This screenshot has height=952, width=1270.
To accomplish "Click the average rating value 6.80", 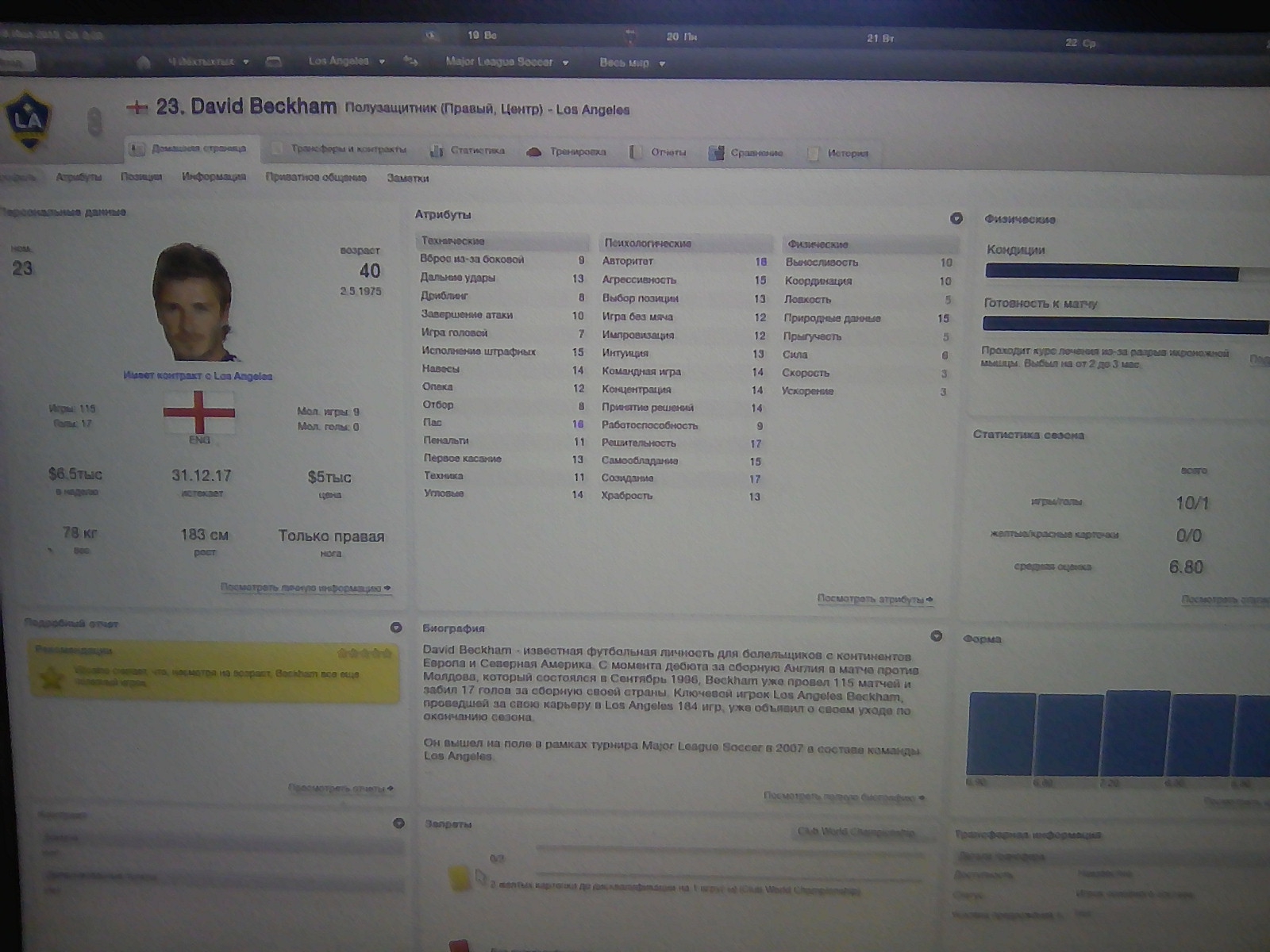I will 1186,567.
